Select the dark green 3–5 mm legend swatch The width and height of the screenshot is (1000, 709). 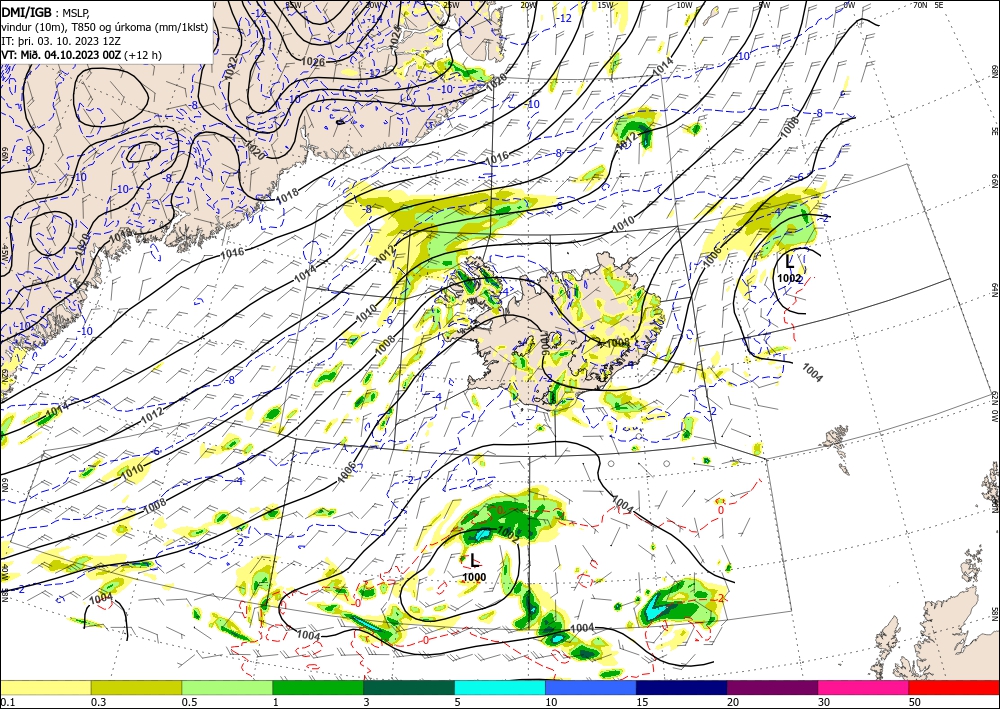pos(409,687)
